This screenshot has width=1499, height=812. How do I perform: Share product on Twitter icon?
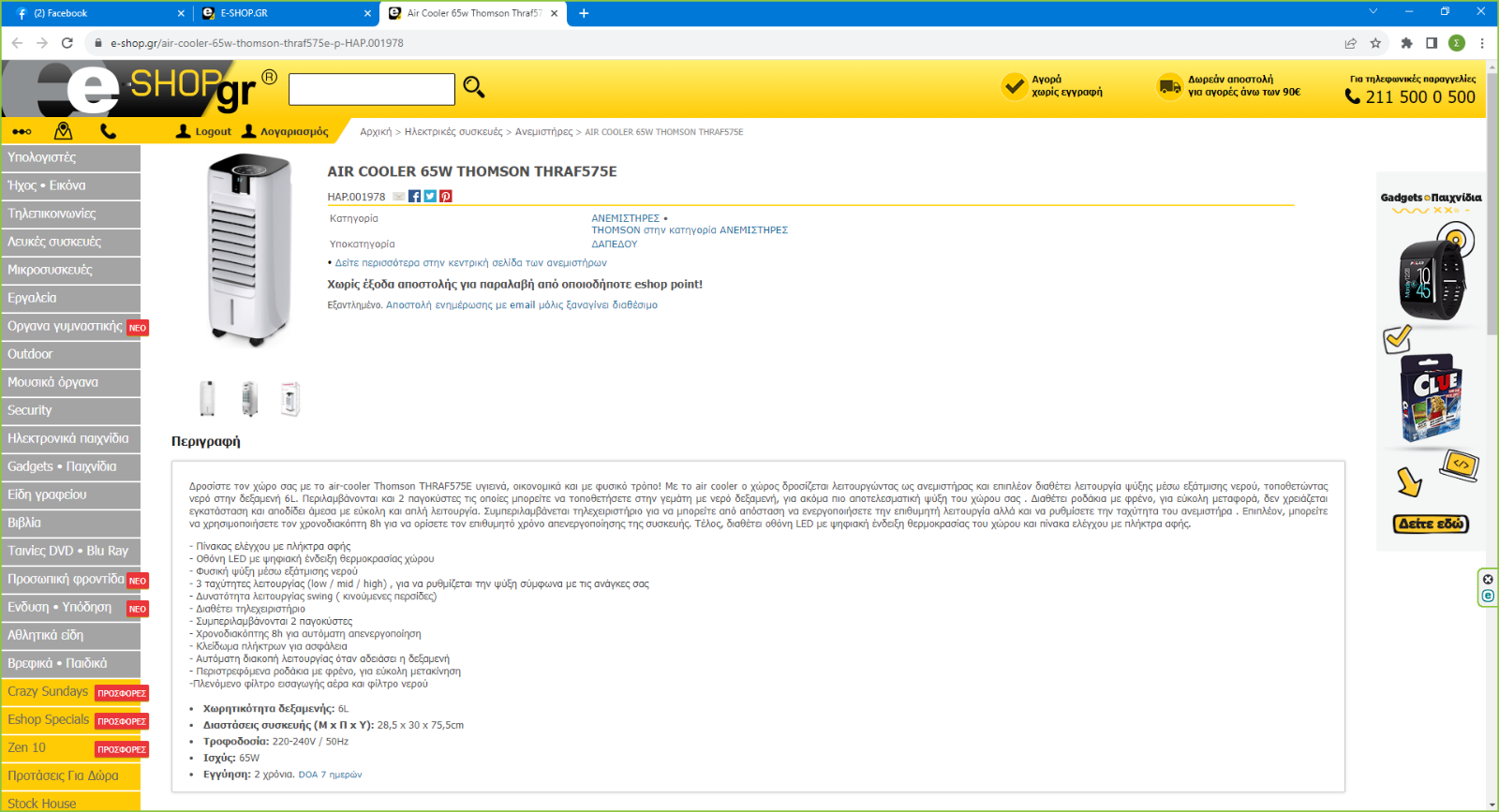[430, 197]
